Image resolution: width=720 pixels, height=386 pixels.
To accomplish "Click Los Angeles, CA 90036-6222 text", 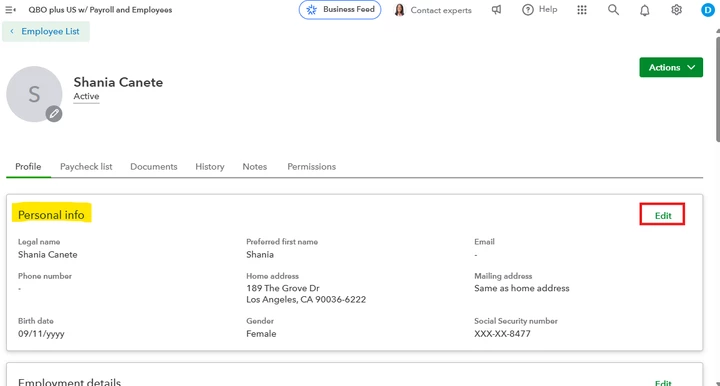I will pos(306,299).
